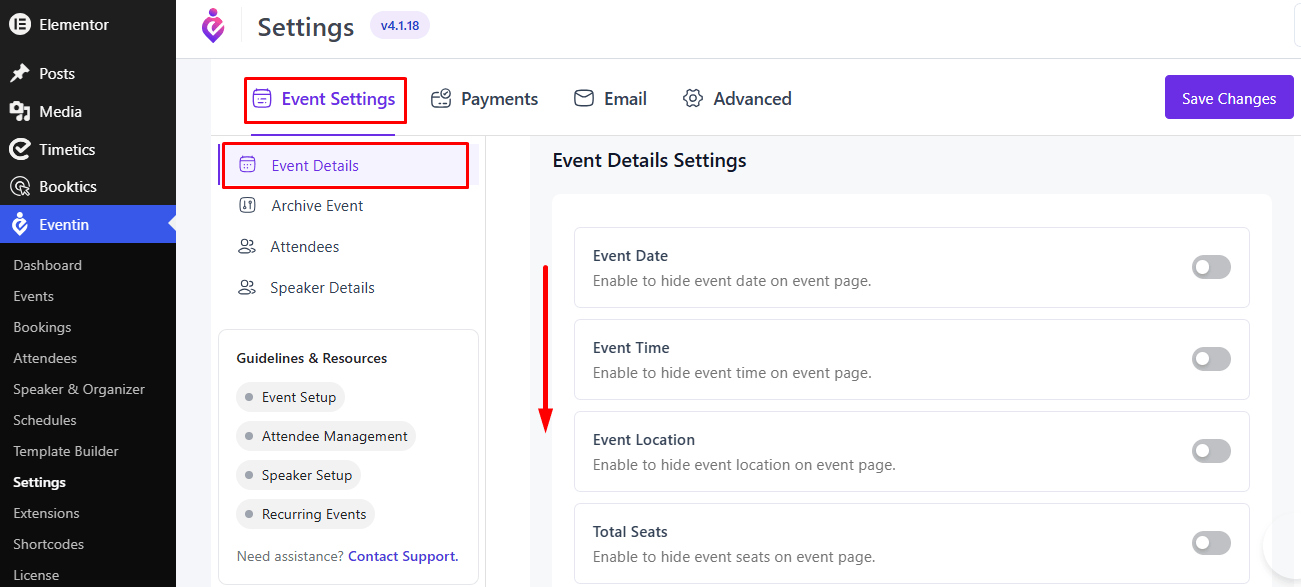Click the Attendees people icon
Viewport: 1301px width, 587px height.
coord(247,246)
